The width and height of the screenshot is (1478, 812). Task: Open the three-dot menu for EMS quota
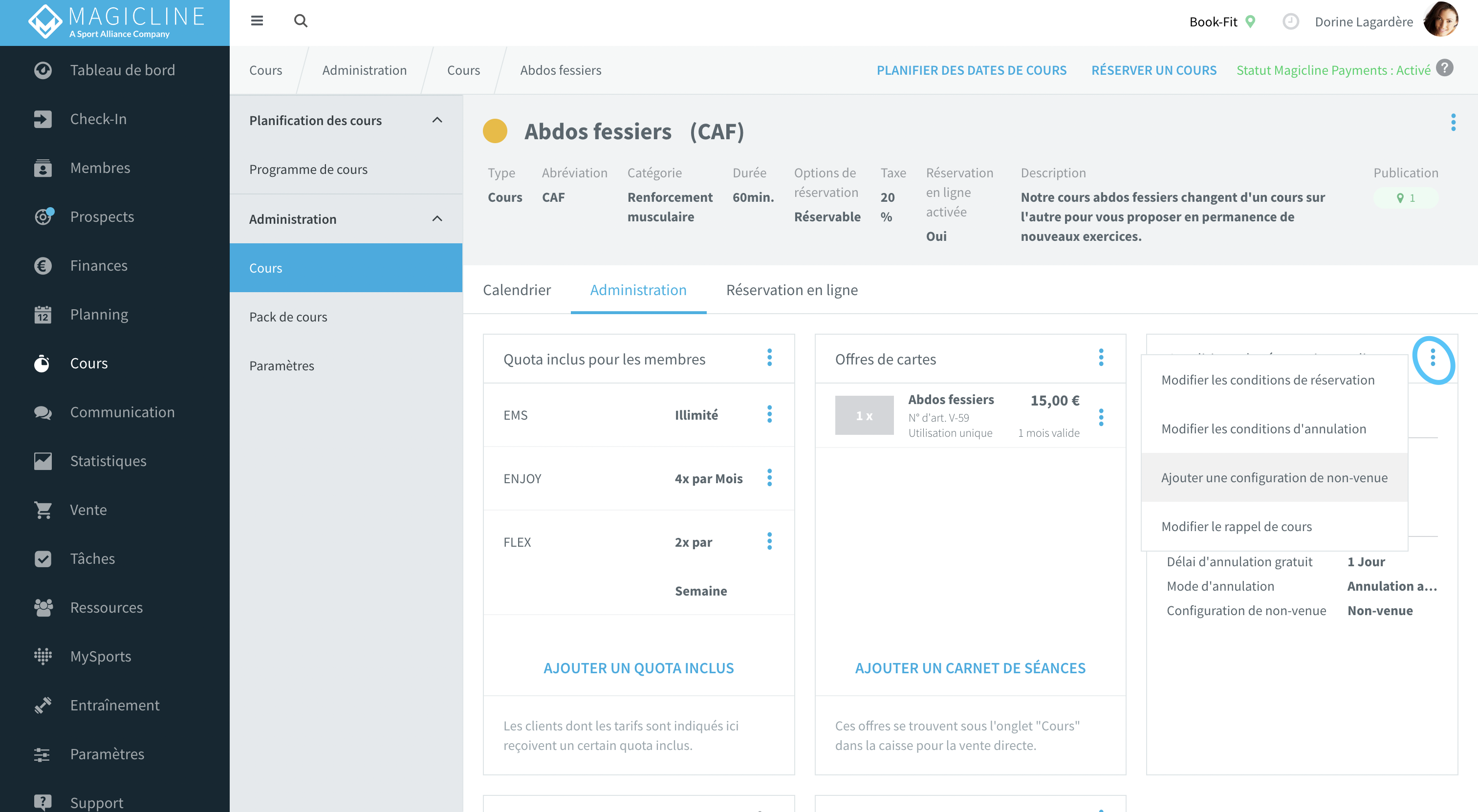point(769,414)
